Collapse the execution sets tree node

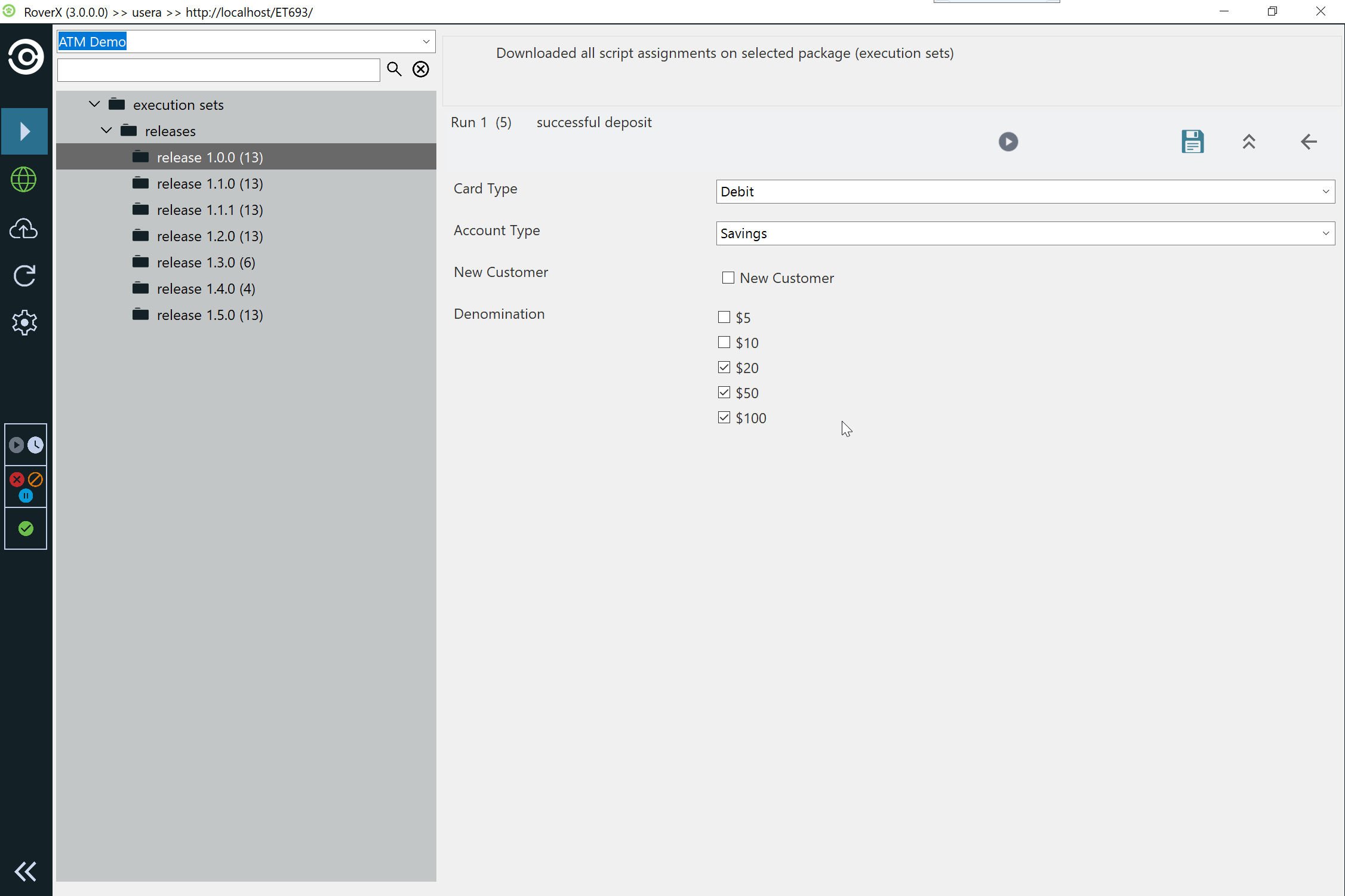click(94, 104)
